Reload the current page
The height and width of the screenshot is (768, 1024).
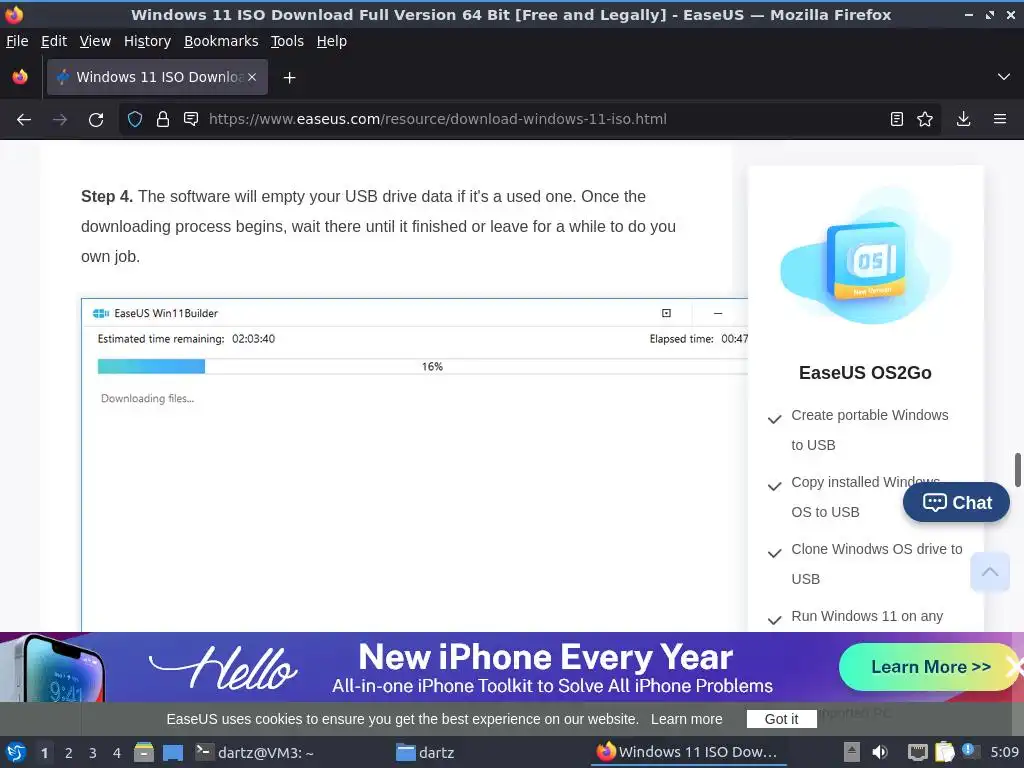click(96, 120)
